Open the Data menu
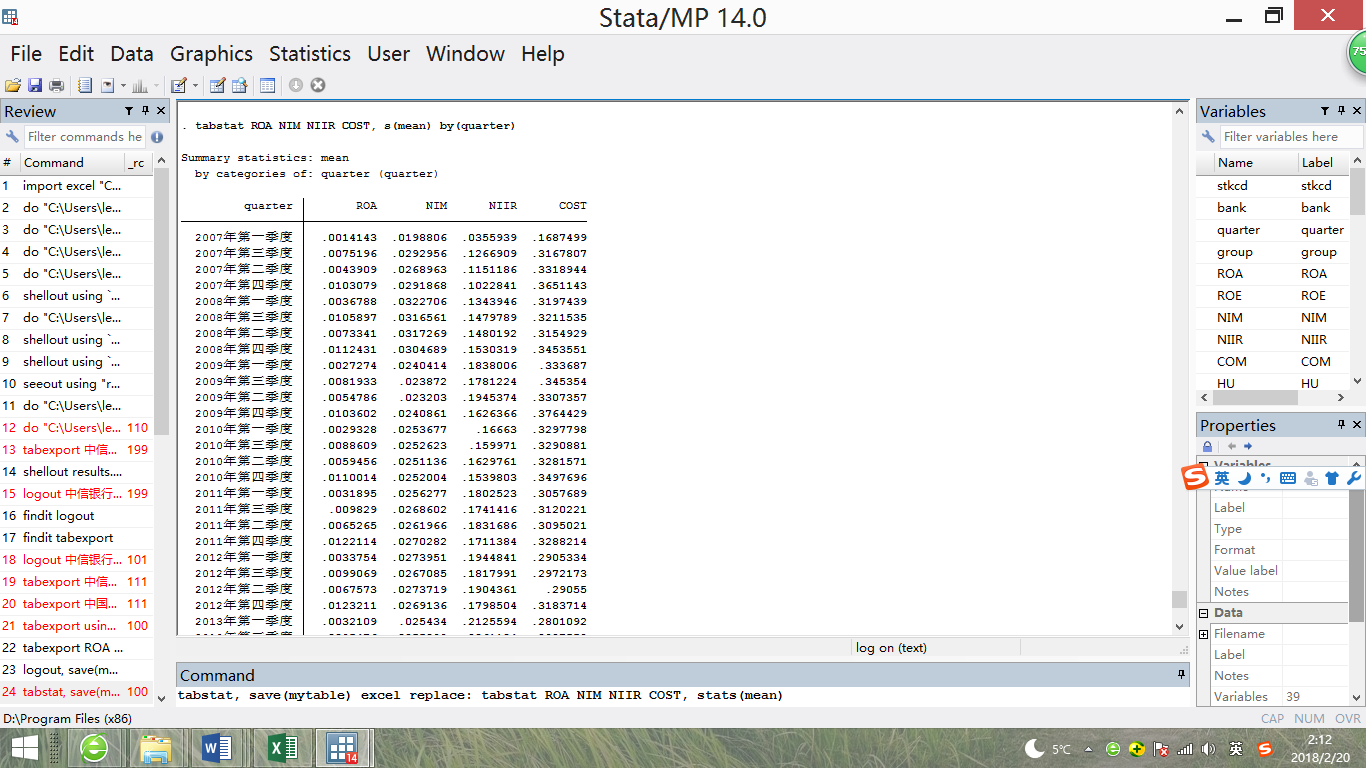This screenshot has height=768, width=1366. point(132,54)
